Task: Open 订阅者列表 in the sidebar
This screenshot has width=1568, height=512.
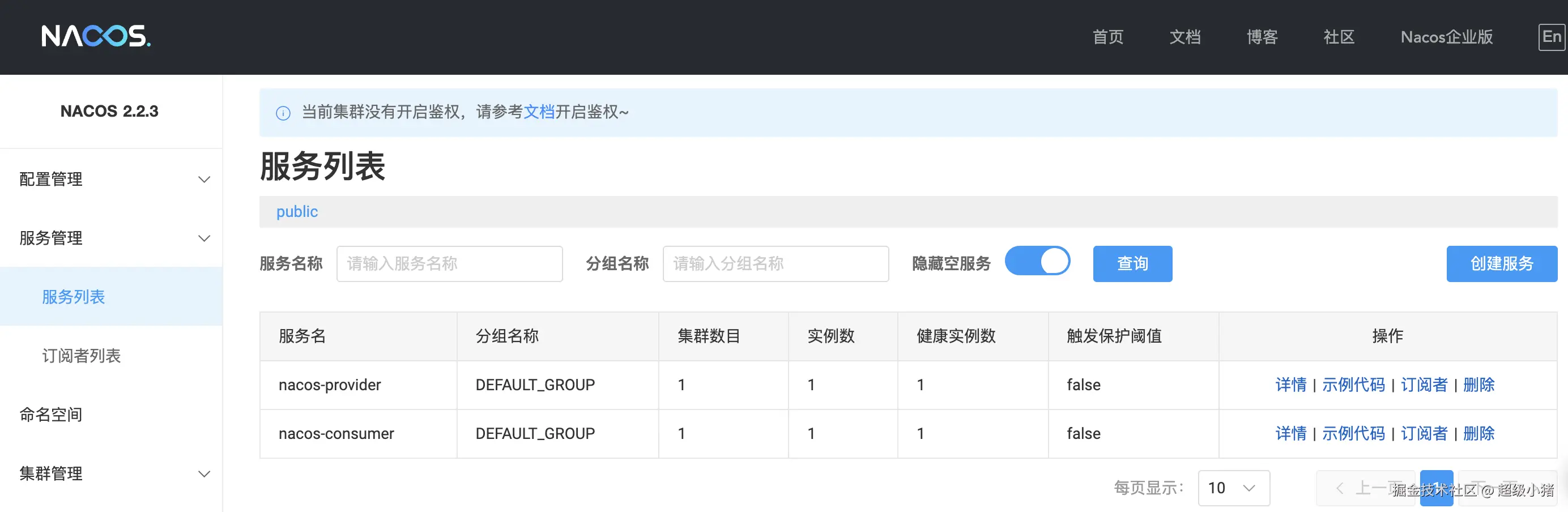Action: click(82, 356)
